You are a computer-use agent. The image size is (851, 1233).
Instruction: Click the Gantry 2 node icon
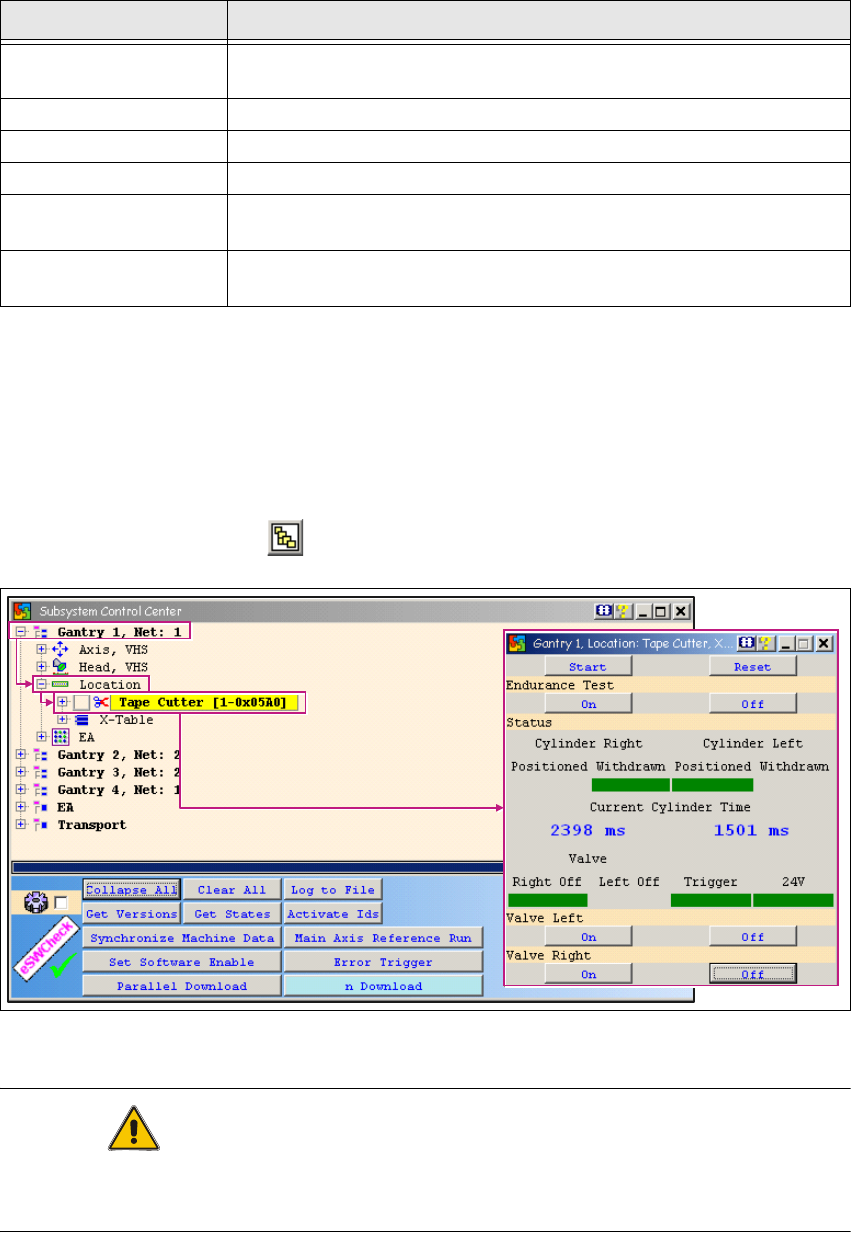[x=39, y=755]
